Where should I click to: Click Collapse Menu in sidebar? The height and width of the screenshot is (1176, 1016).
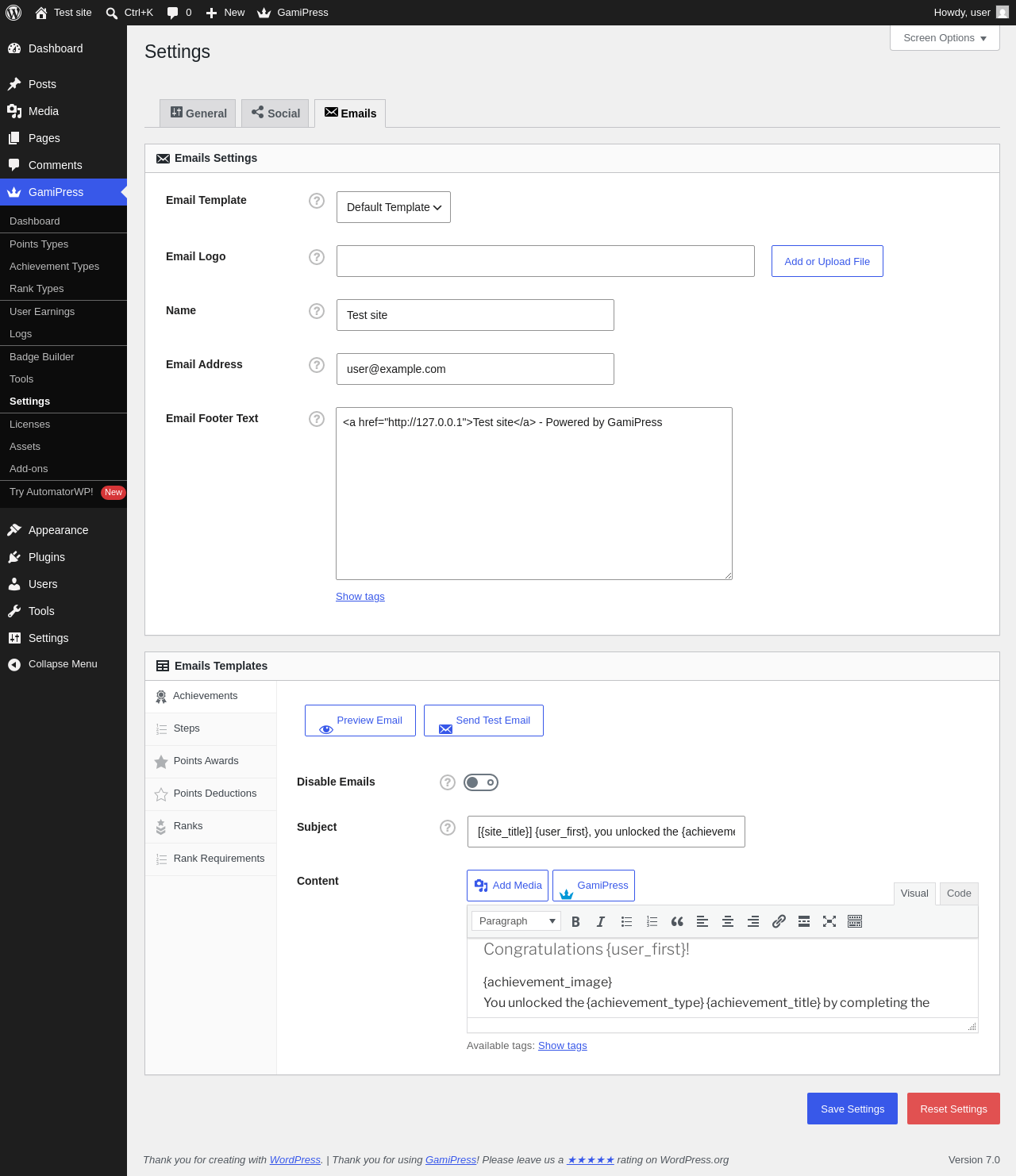pos(63,664)
